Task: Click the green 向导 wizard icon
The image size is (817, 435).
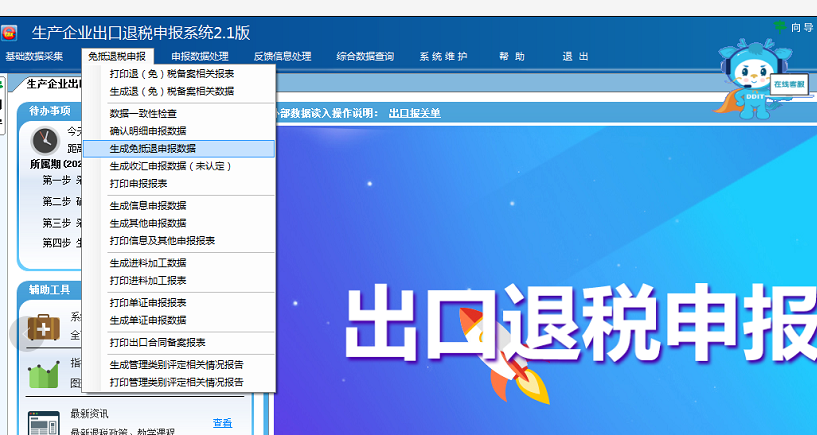Action: (780, 26)
